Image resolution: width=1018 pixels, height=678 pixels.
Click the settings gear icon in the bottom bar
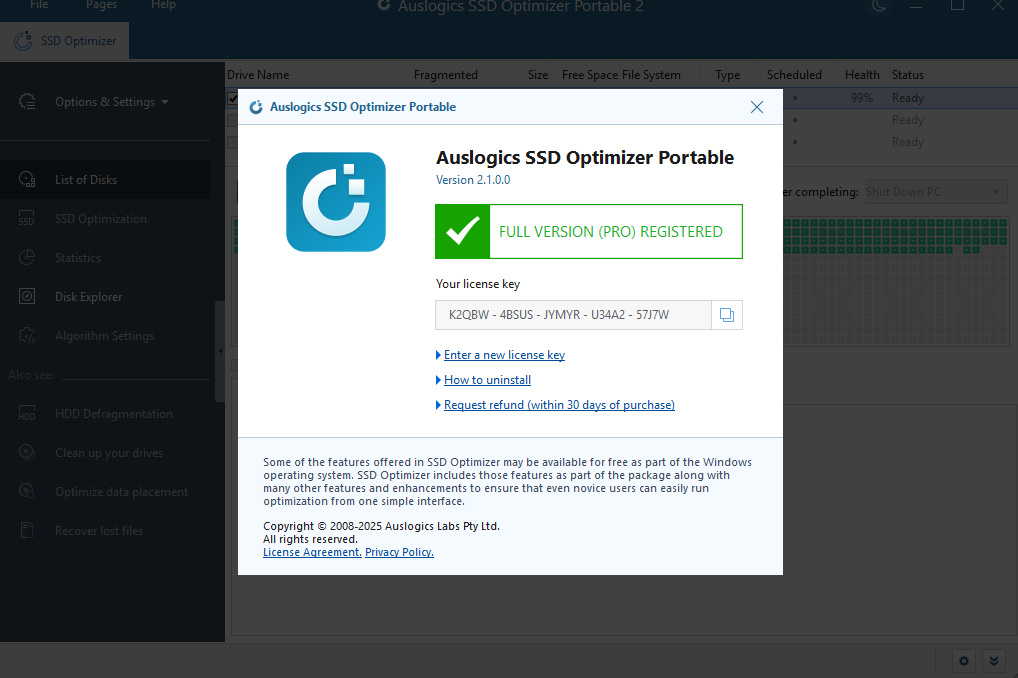963,660
